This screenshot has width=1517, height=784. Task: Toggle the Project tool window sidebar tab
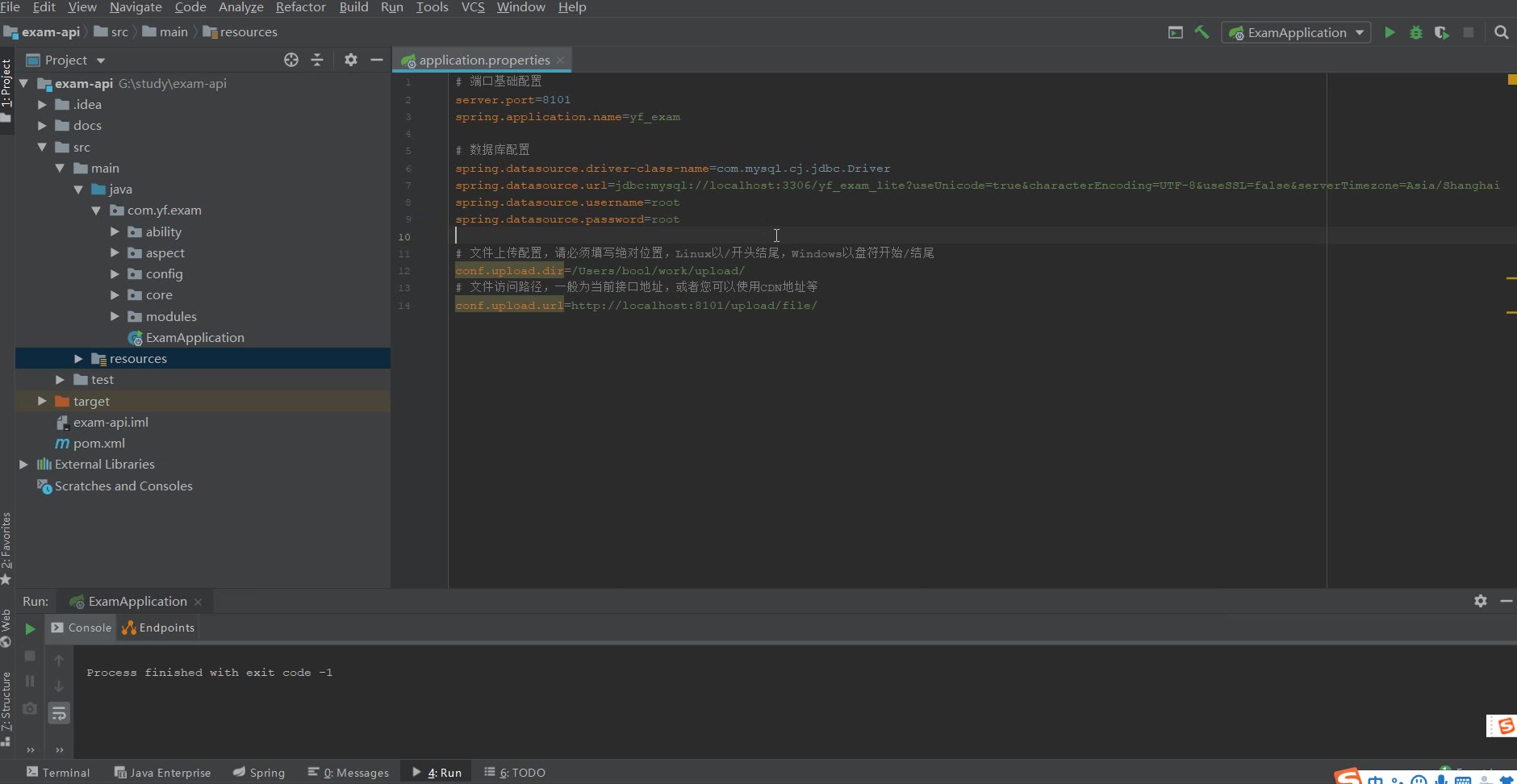click(x=6, y=85)
